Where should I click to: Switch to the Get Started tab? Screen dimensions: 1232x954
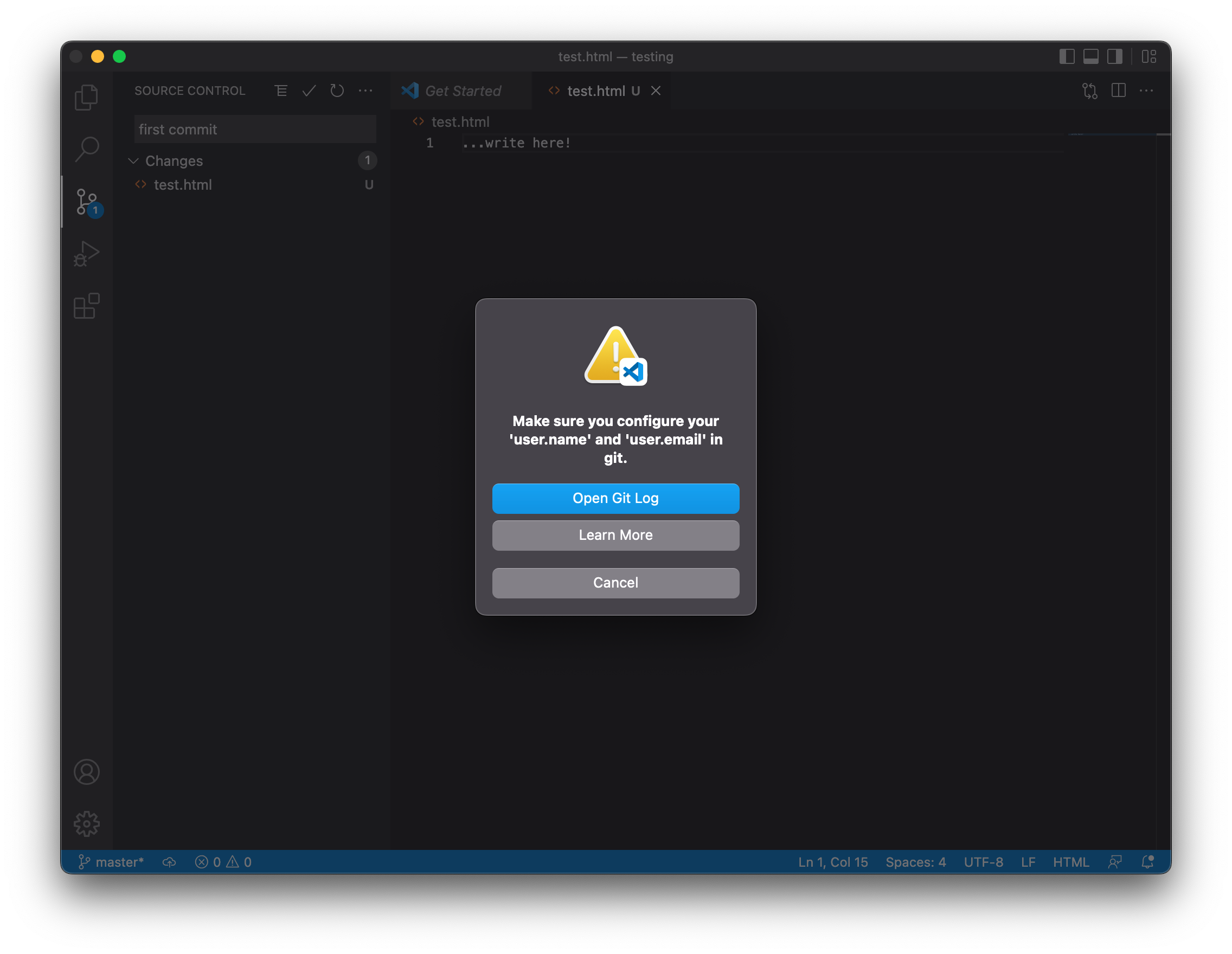coord(462,91)
